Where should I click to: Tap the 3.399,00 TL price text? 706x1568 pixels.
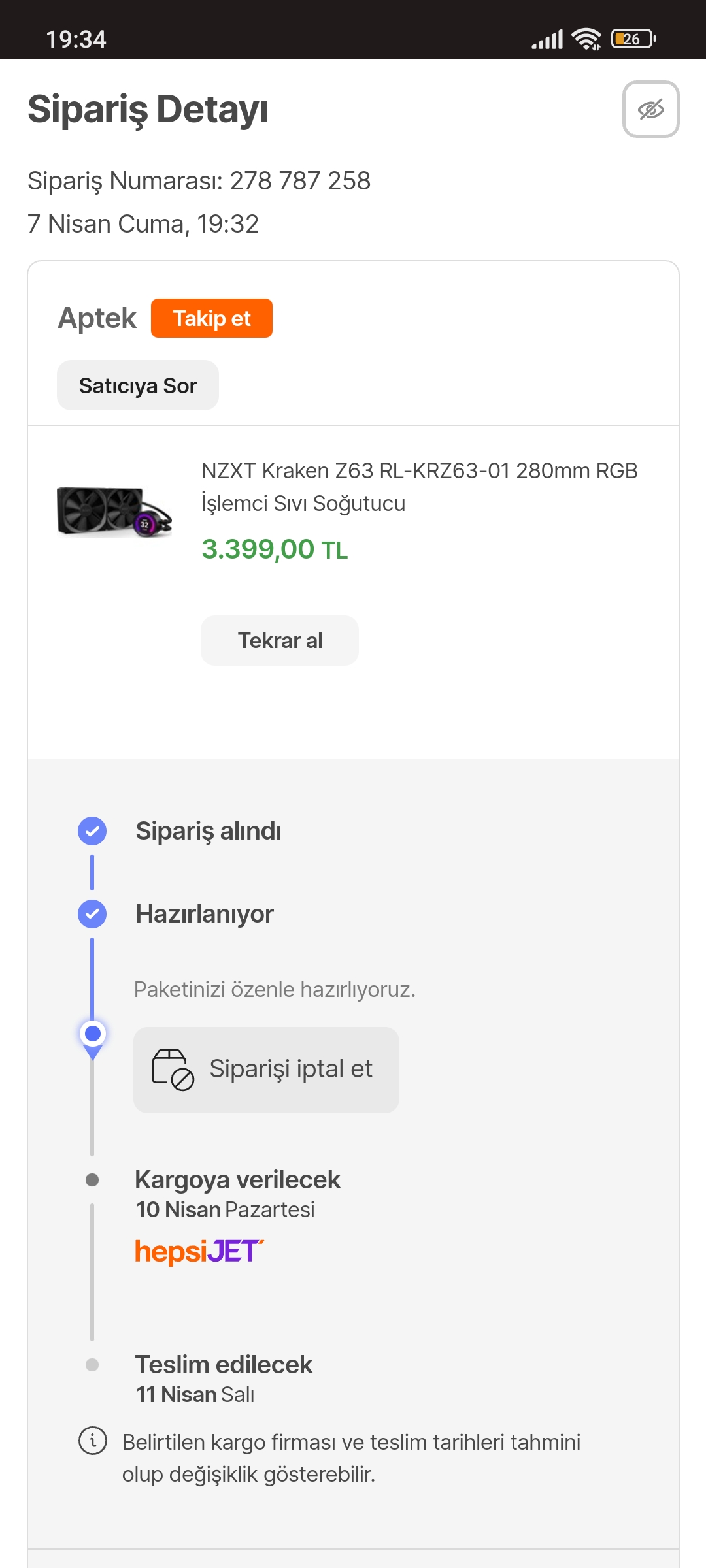click(275, 549)
